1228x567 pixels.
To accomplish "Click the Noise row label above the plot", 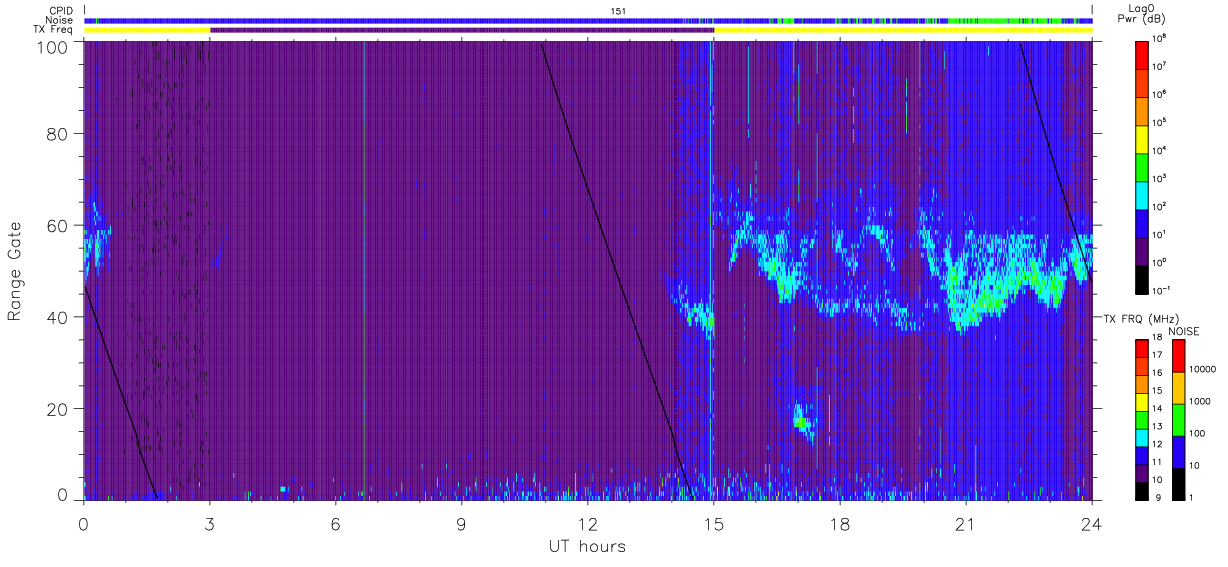I will (61, 20).
